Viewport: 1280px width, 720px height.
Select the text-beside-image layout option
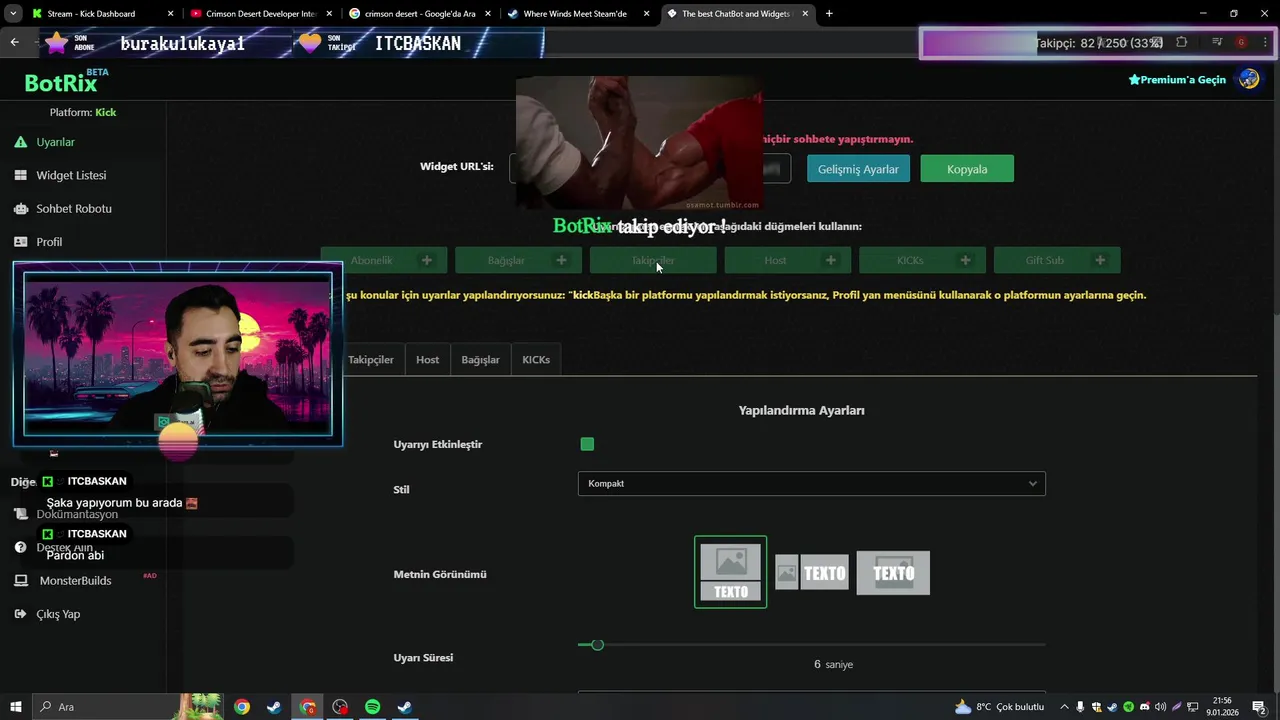[x=812, y=573]
